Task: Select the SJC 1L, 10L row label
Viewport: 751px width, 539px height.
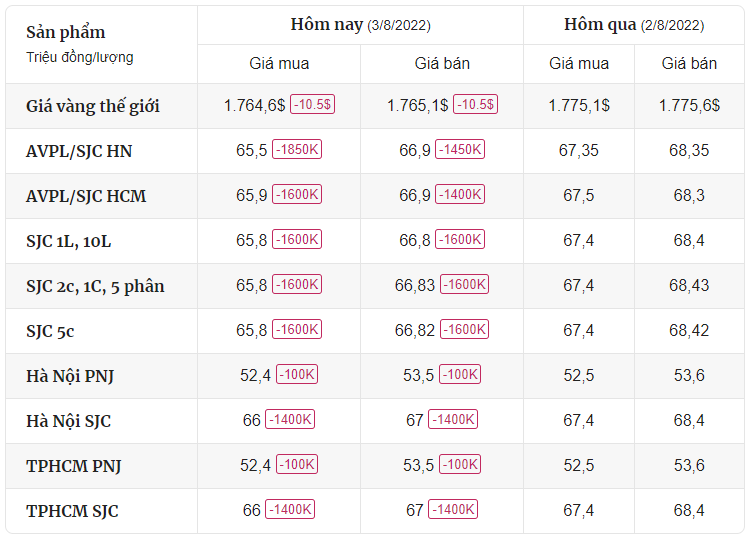Action: tap(68, 241)
